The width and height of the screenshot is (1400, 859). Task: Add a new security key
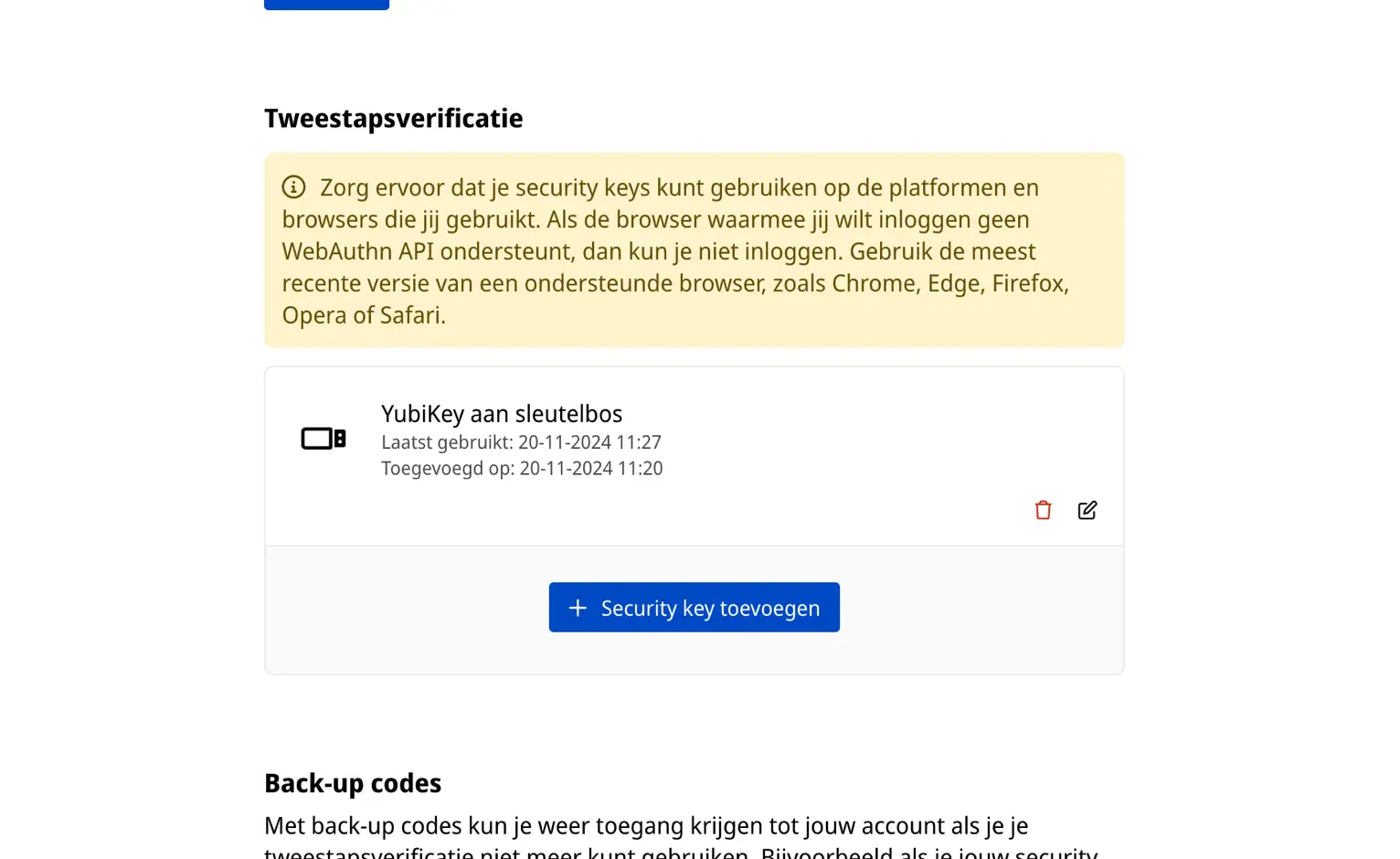click(x=694, y=607)
